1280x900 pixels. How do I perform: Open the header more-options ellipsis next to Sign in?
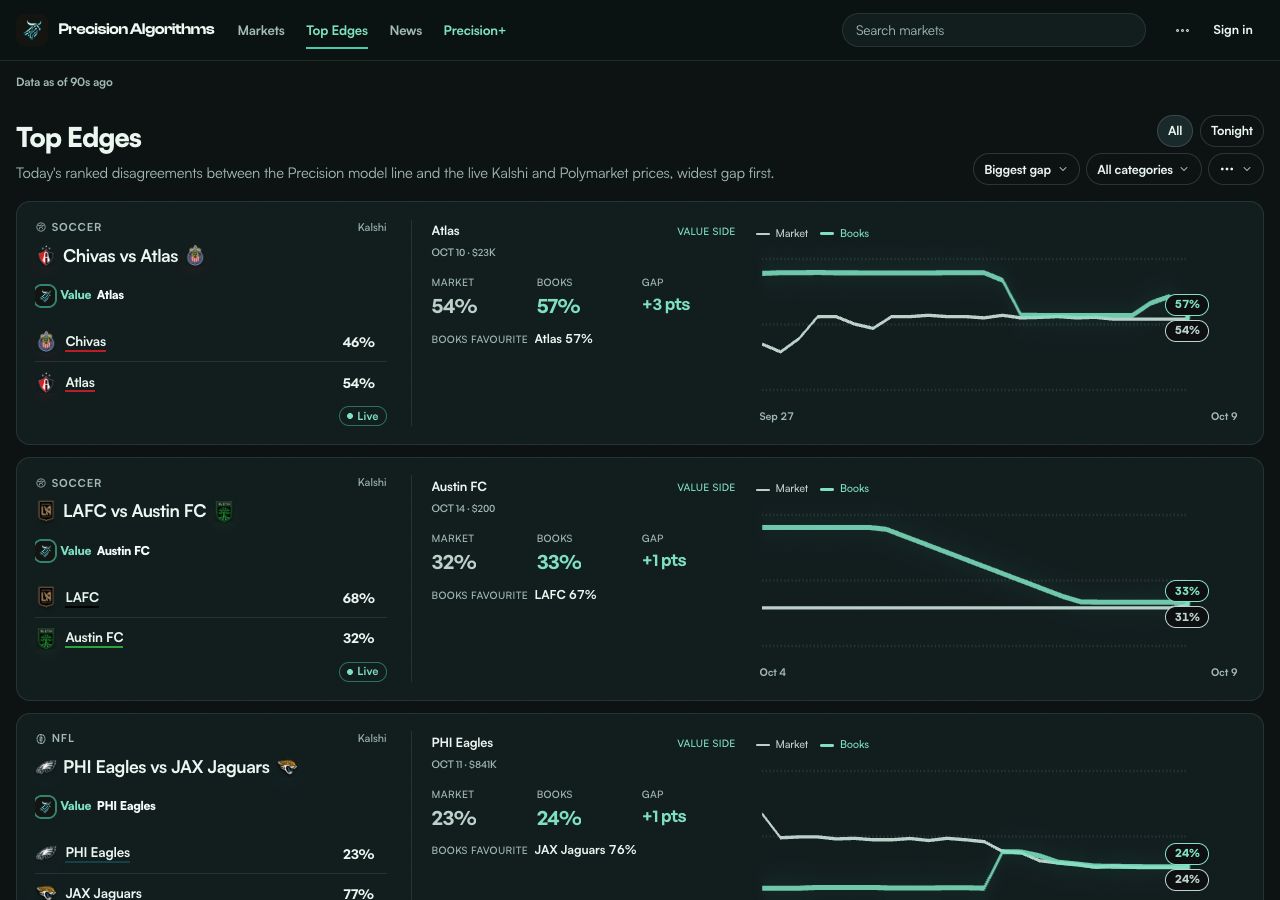[x=1182, y=30]
